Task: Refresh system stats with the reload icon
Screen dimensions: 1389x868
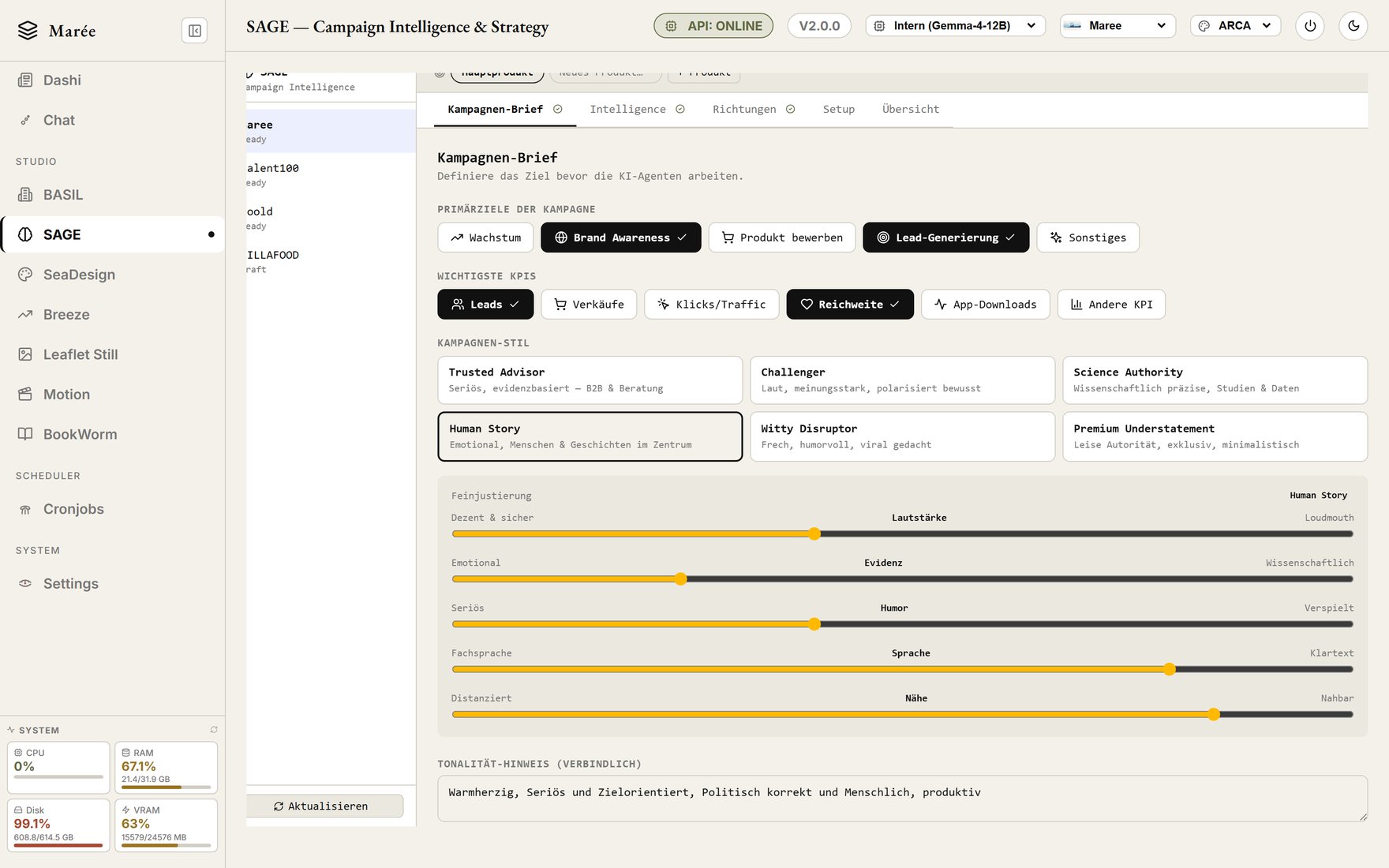Action: point(214,730)
